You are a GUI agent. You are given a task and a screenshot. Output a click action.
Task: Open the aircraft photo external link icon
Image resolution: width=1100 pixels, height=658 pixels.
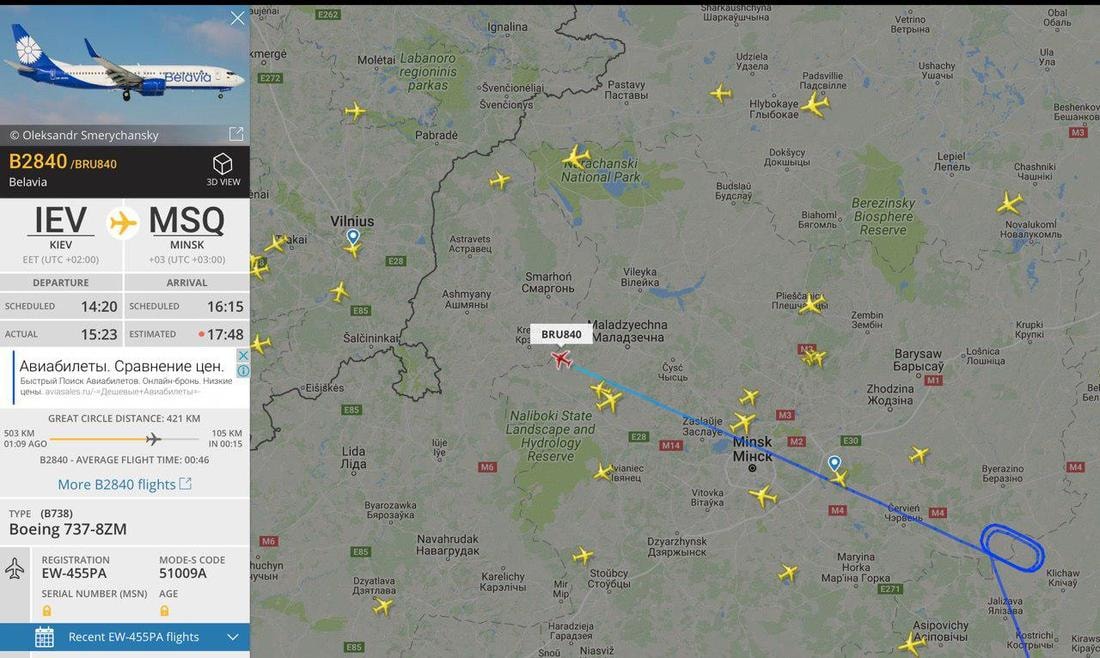[236, 133]
